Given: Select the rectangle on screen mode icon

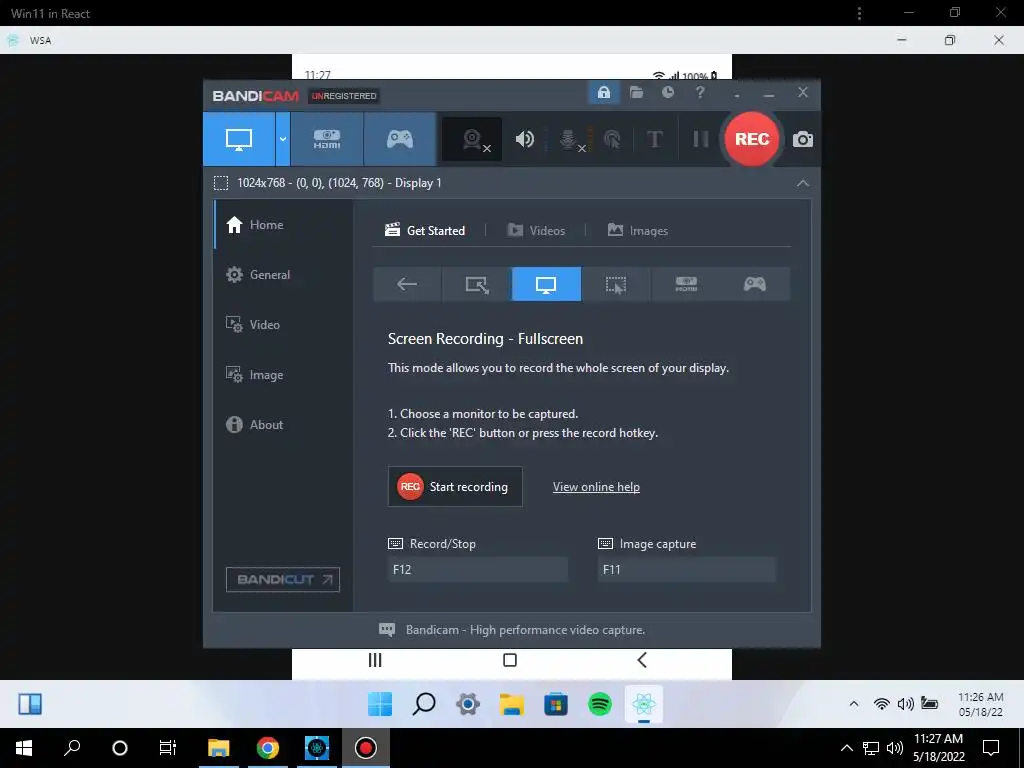Looking at the screenshot, I should pos(477,284).
